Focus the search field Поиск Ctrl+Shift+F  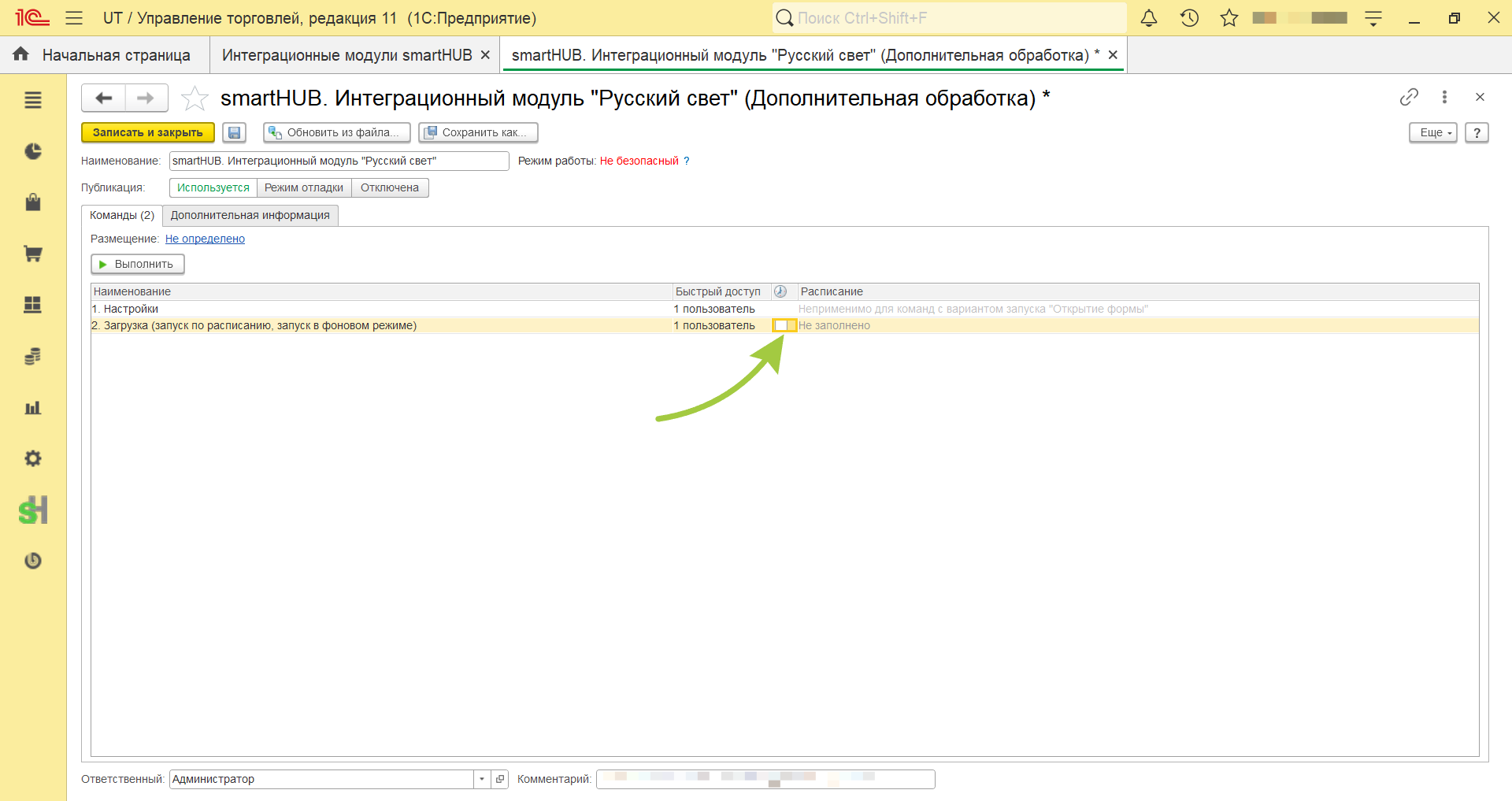click(949, 17)
